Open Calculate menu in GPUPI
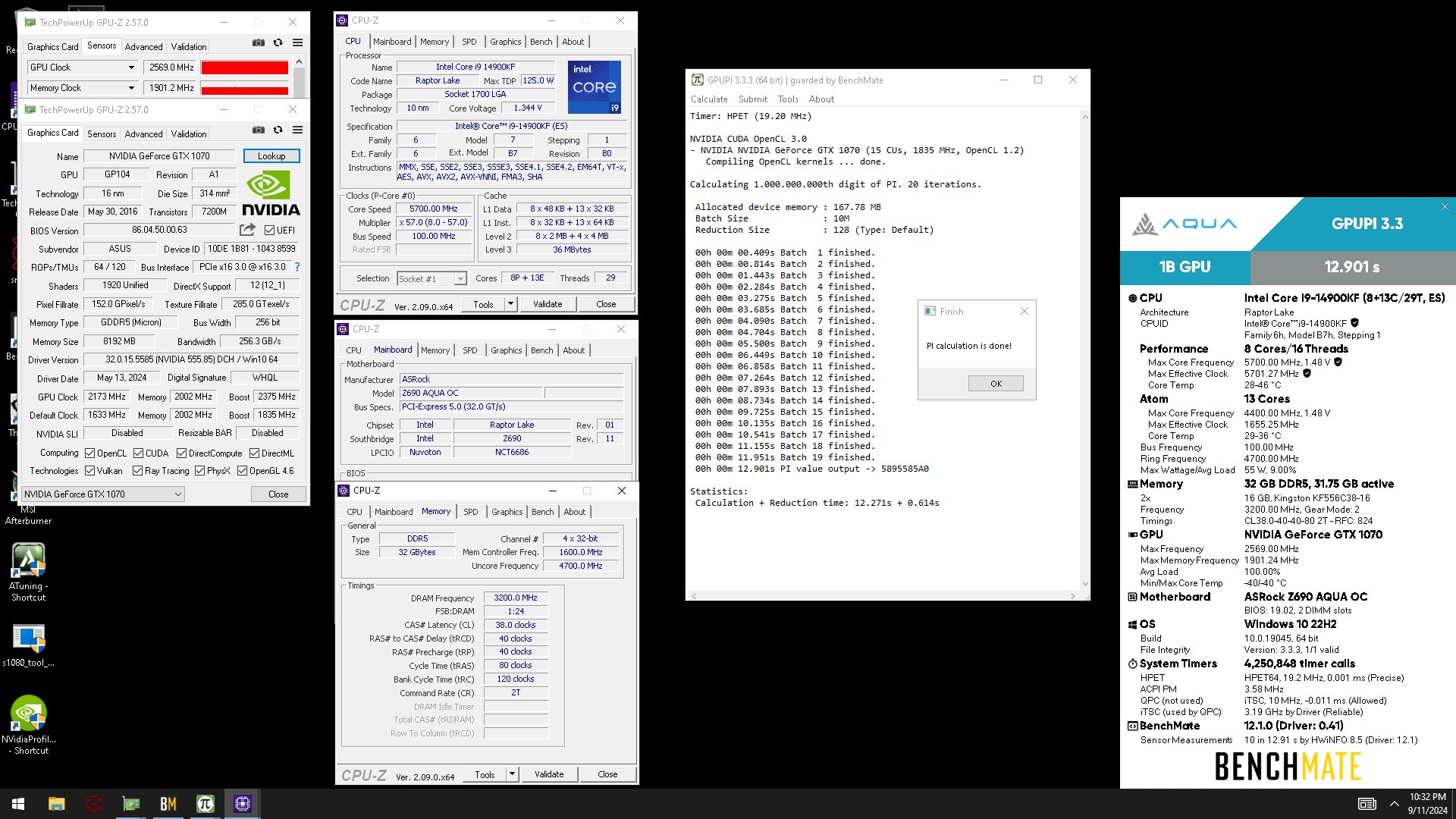The height and width of the screenshot is (819, 1456). click(x=709, y=99)
